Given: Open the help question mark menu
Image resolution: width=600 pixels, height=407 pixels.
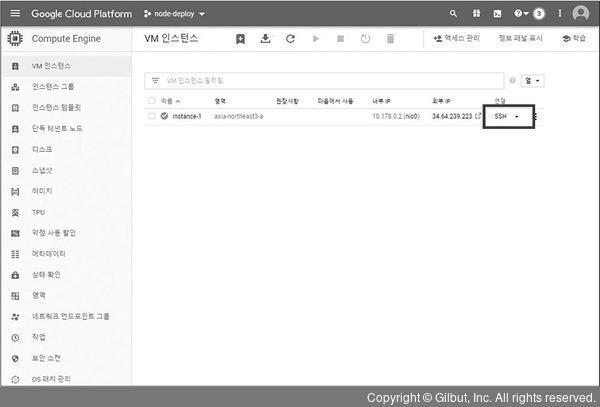Looking at the screenshot, I should 521,14.
